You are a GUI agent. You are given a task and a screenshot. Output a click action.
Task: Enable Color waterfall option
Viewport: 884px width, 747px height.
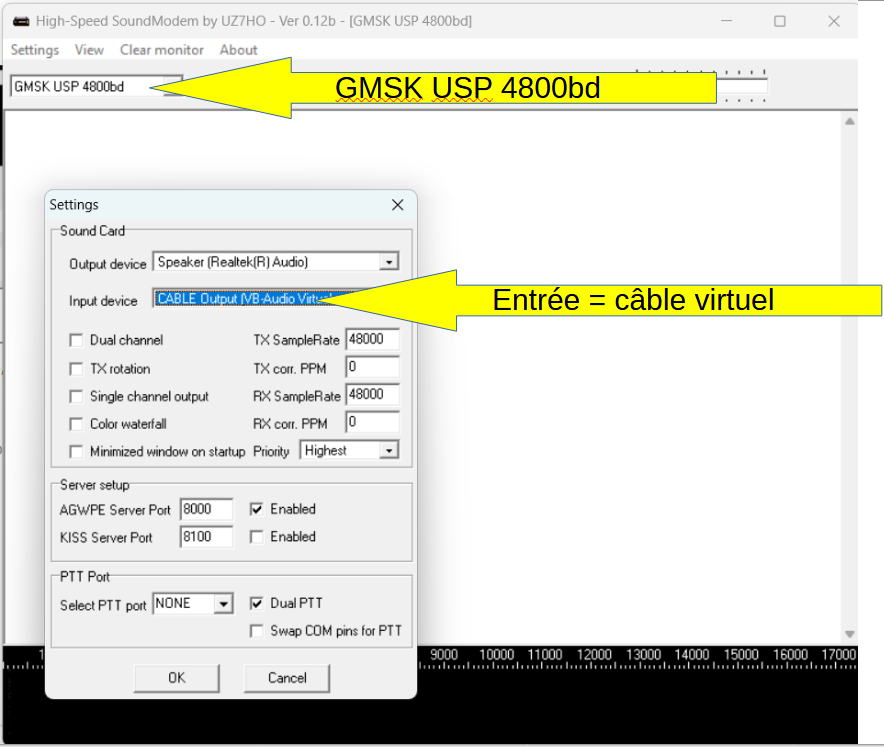(77, 424)
